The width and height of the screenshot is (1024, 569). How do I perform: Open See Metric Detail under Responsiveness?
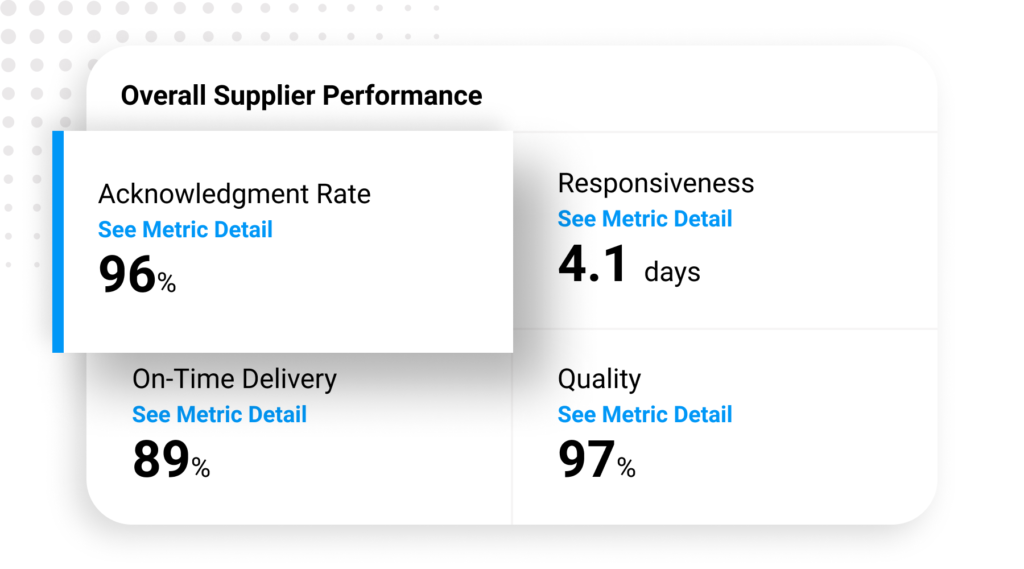pyautogui.click(x=645, y=219)
